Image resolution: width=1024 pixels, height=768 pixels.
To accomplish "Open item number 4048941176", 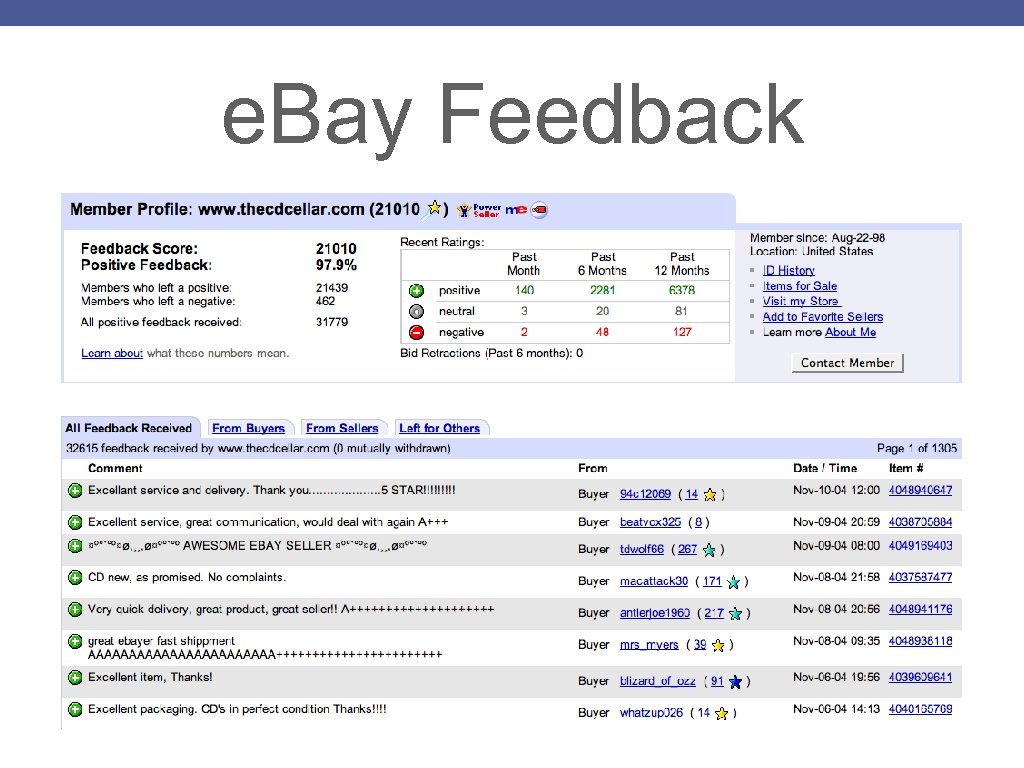I will (920, 609).
